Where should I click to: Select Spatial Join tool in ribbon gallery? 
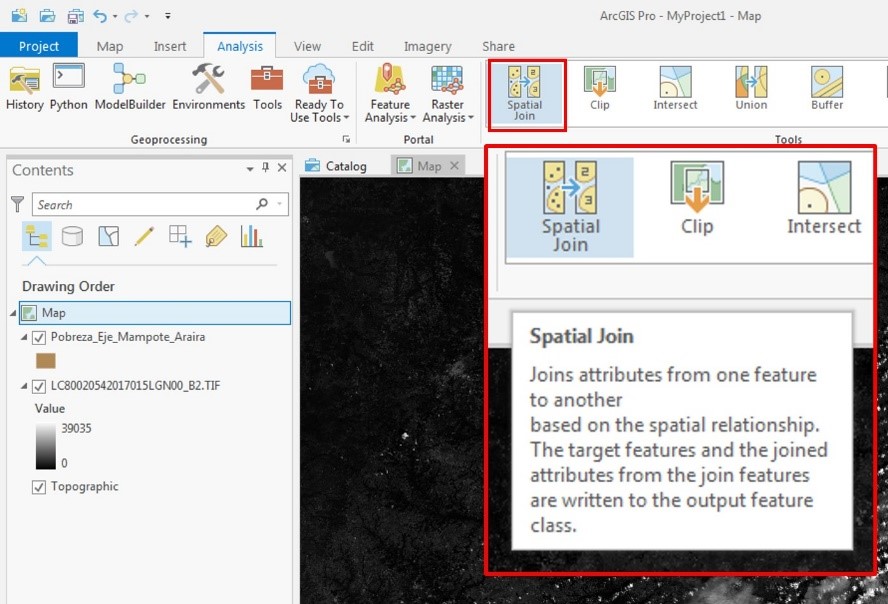point(525,93)
